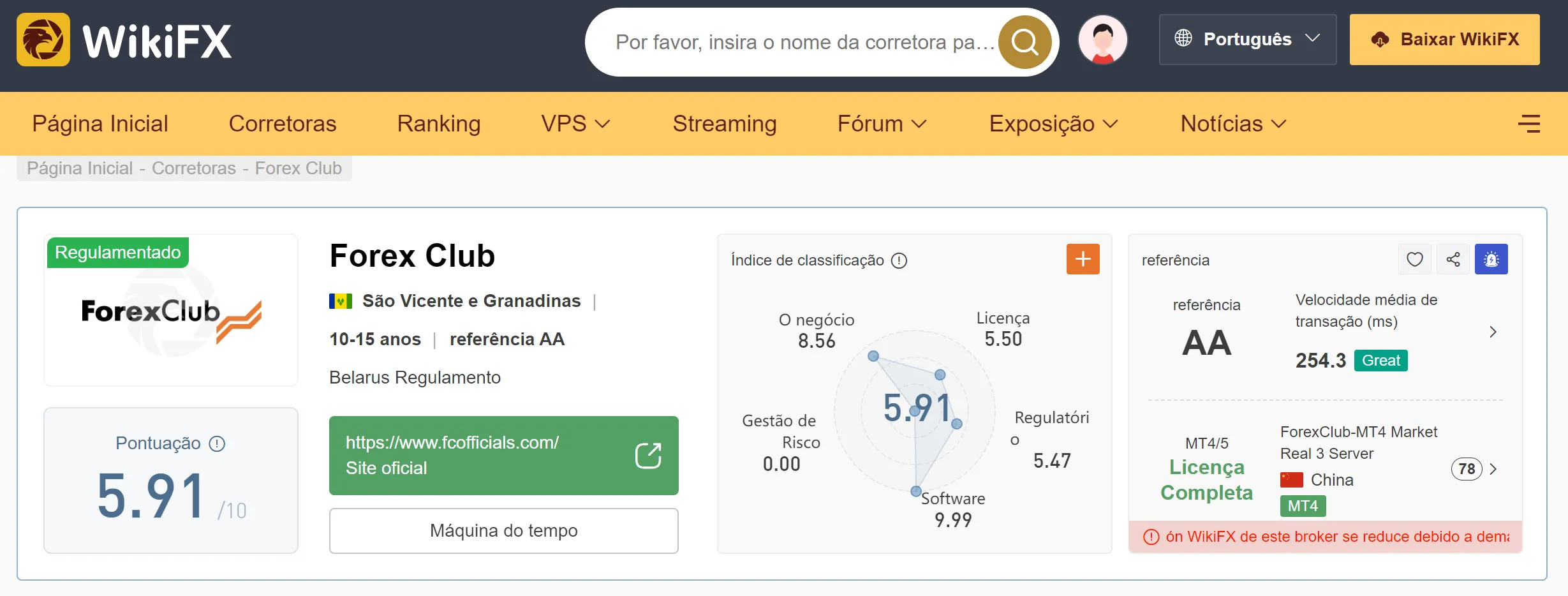Click the Máquina do tempo button
Viewport: 1568px width, 596px height.
pyautogui.click(x=503, y=531)
